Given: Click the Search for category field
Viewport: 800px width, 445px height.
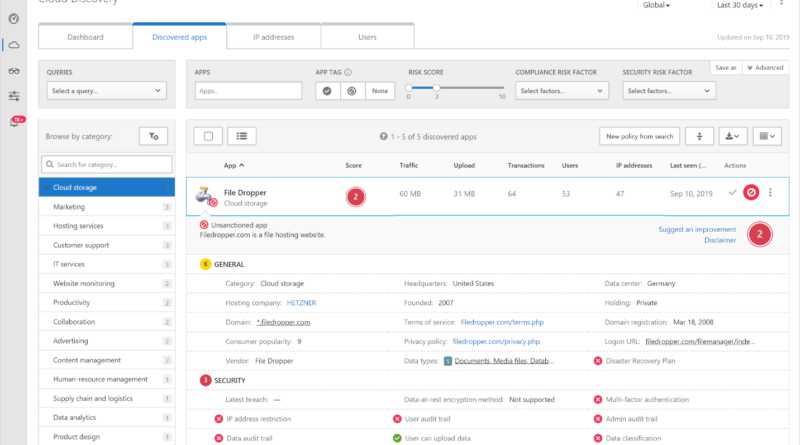Looking at the screenshot, I should coord(107,164).
